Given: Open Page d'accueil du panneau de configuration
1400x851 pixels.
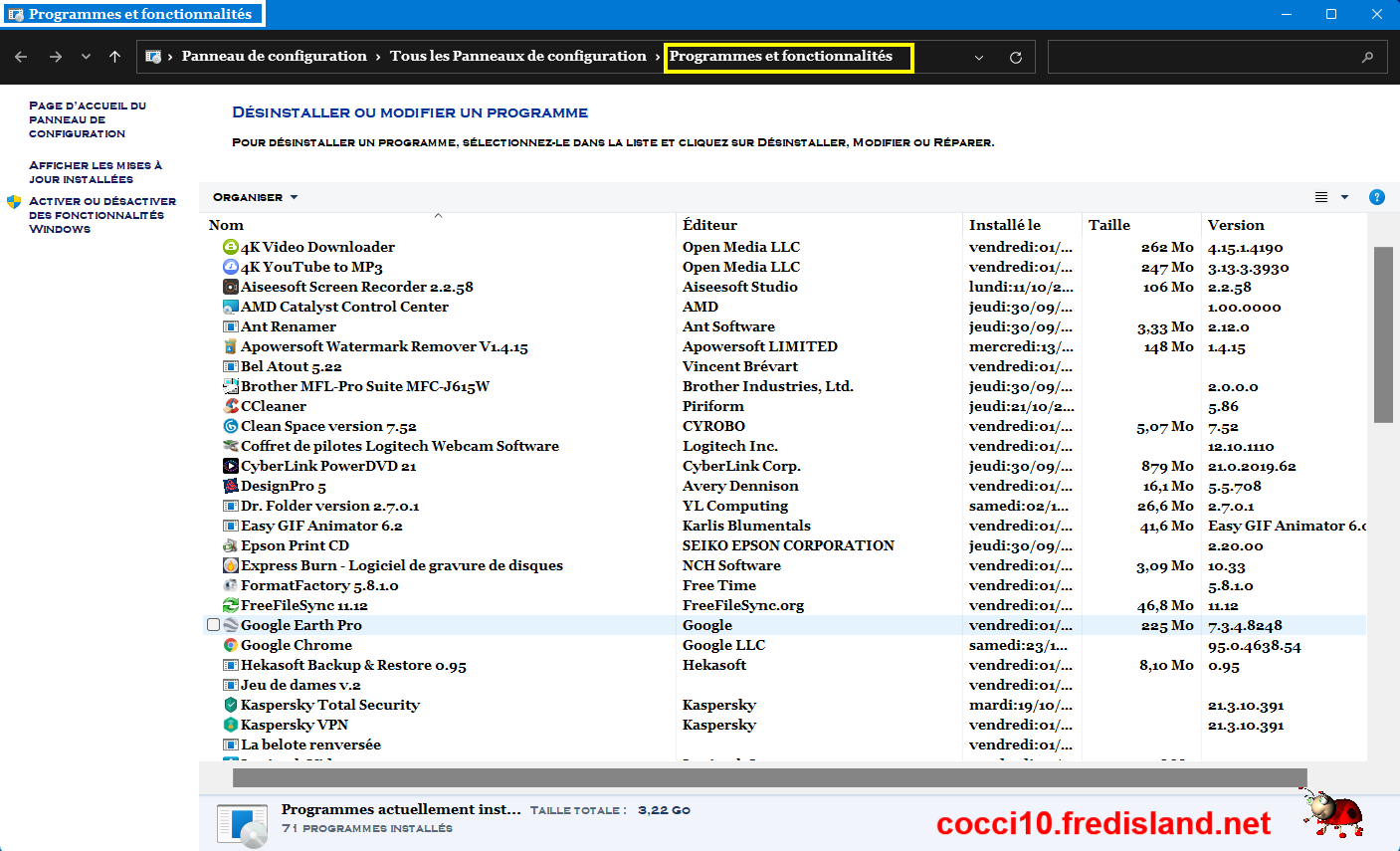Looking at the screenshot, I should tap(88, 119).
